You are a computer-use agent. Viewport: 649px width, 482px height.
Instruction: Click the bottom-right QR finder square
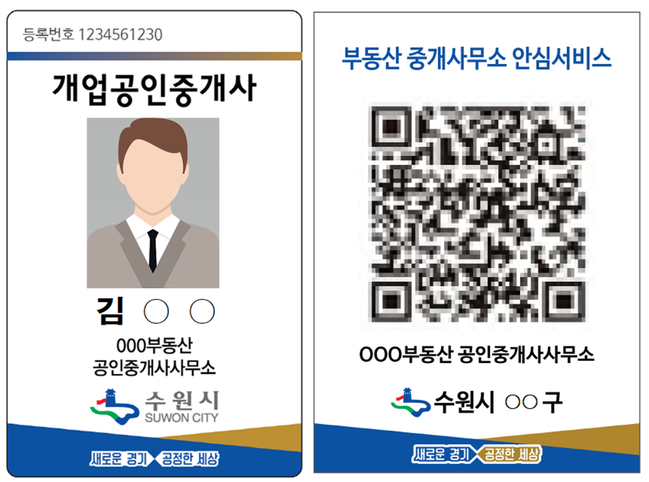(563, 301)
